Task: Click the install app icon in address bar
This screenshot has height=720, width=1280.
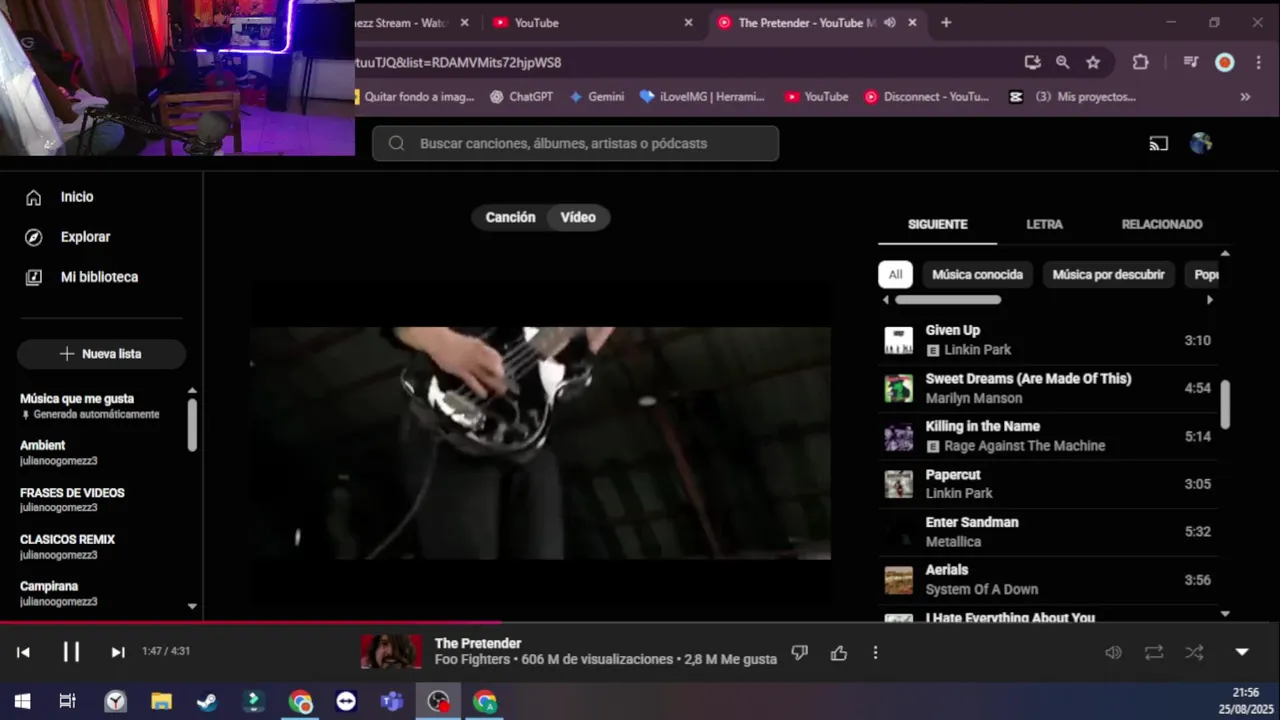Action: click(1032, 62)
